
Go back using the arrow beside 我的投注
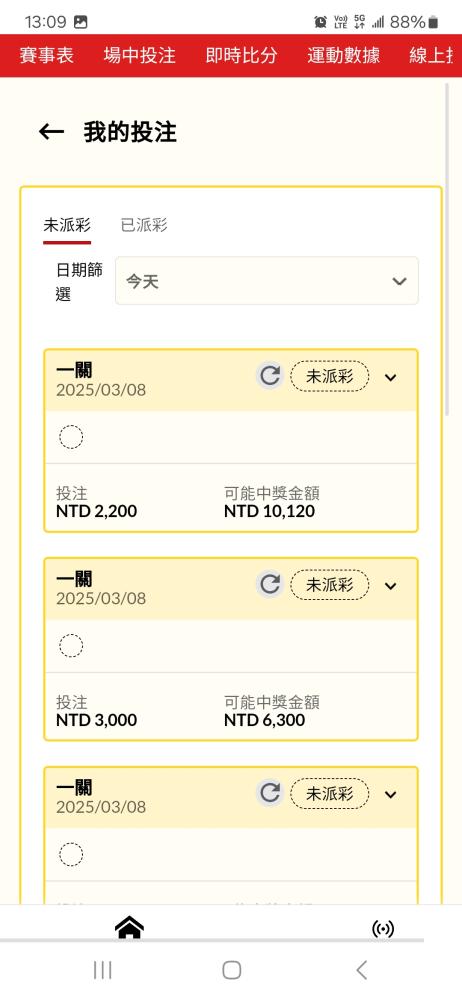click(51, 132)
